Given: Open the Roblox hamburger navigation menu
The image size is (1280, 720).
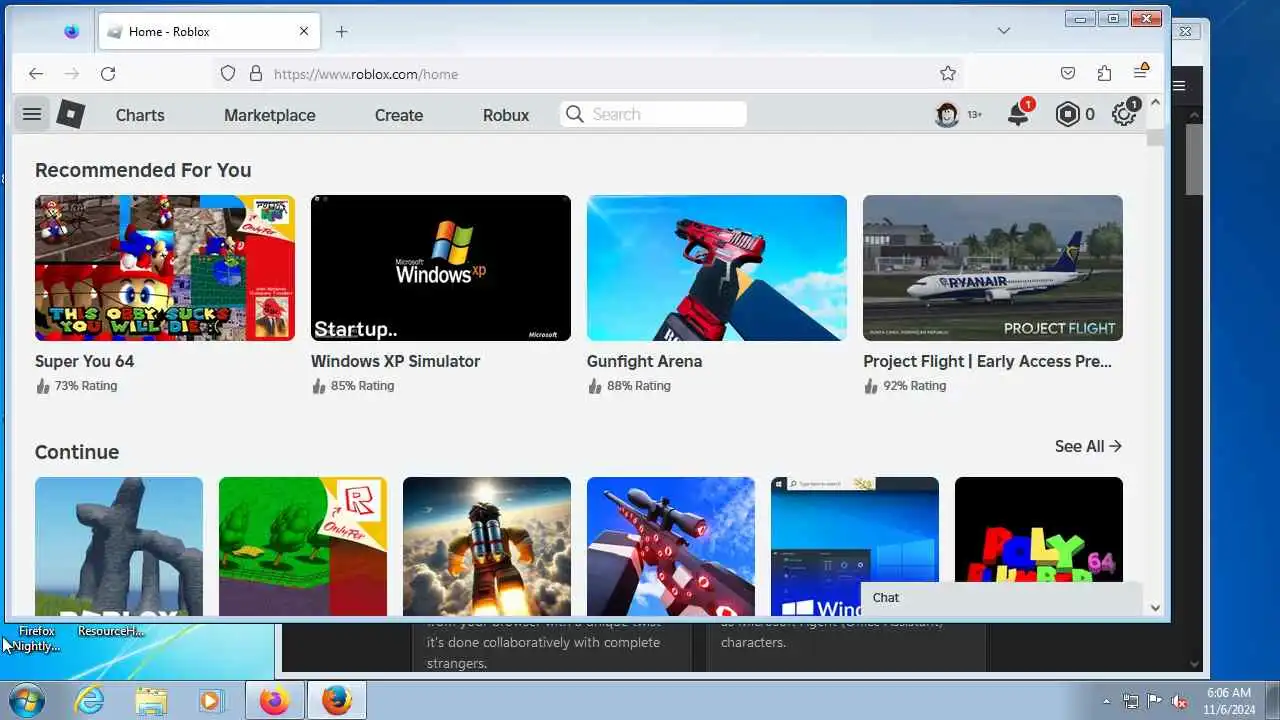Looking at the screenshot, I should 32,114.
